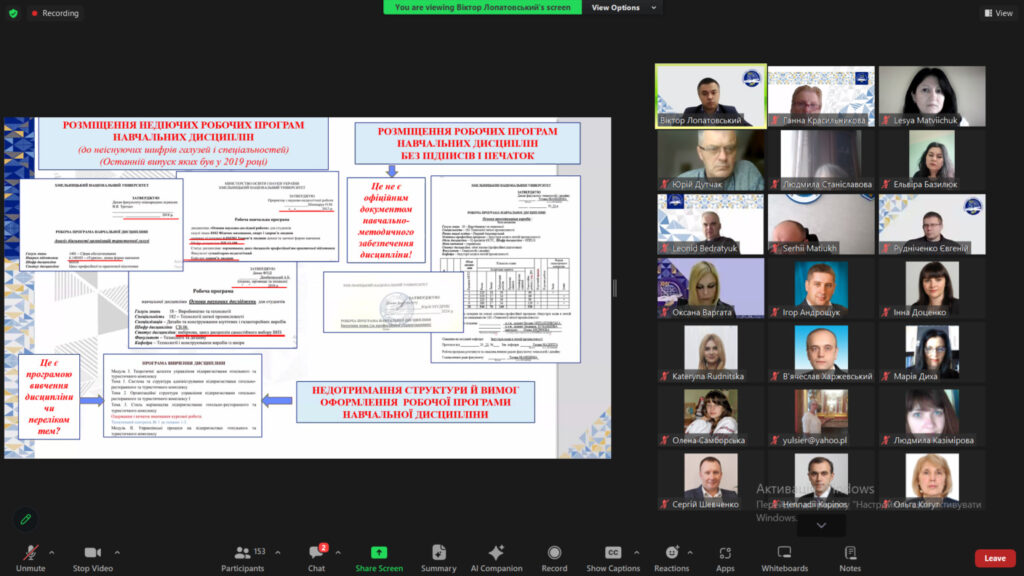
Task: Open the meeting Summary
Action: coord(438,557)
